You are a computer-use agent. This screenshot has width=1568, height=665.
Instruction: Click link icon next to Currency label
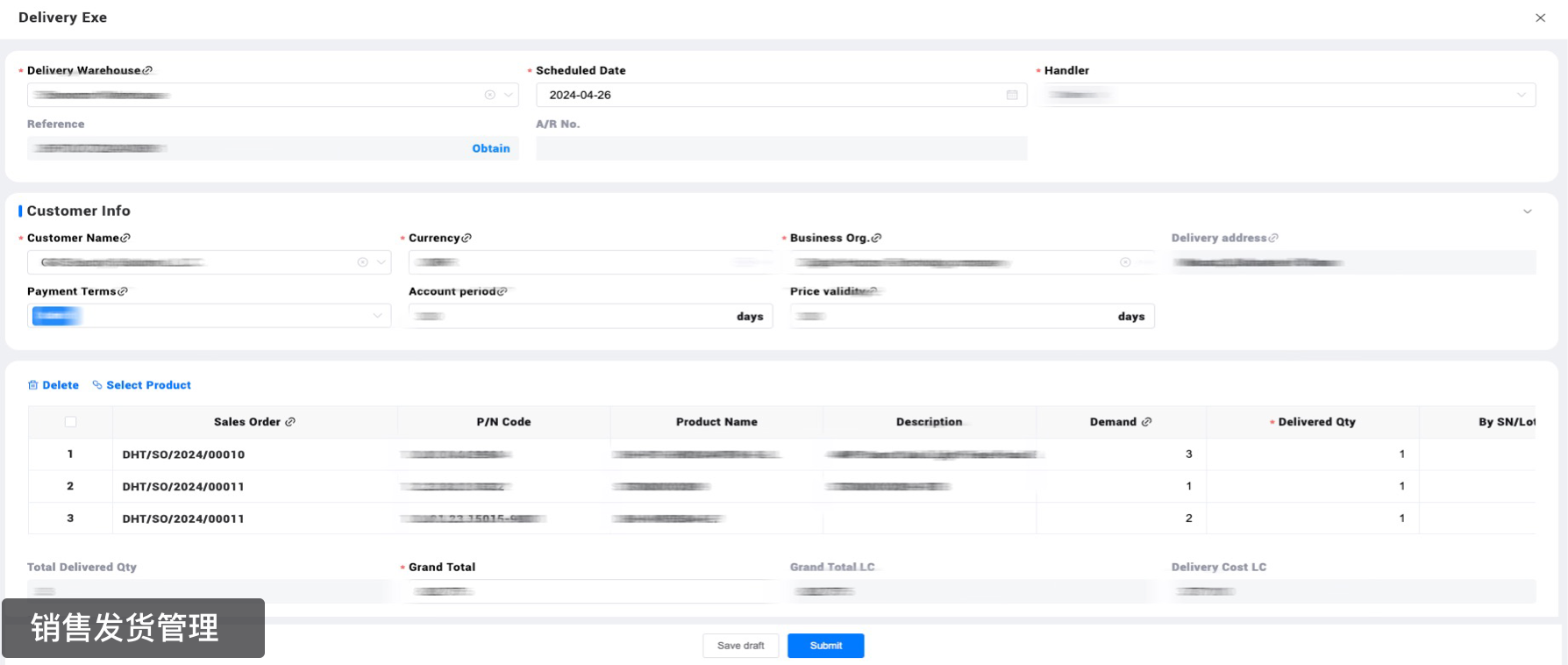click(467, 238)
